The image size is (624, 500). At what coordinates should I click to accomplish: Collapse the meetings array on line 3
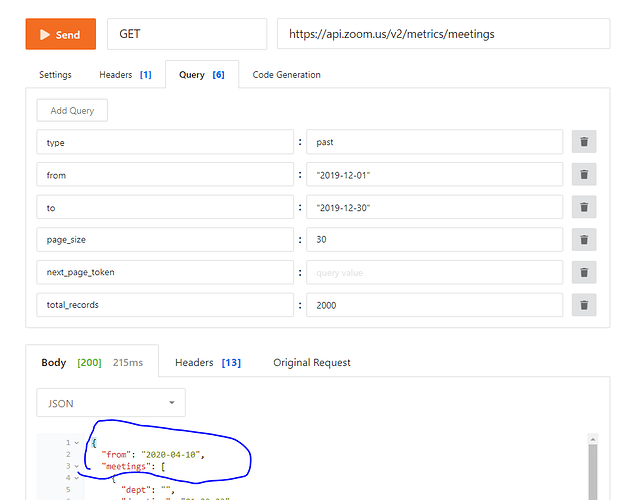[76, 466]
